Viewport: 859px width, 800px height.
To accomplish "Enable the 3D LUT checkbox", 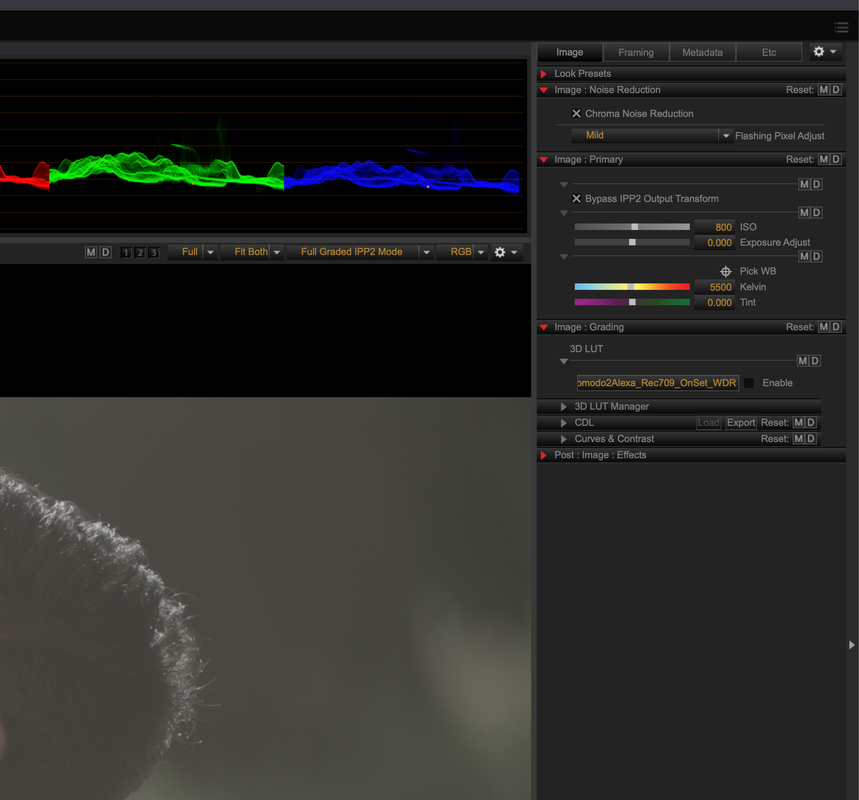I will 749,383.
